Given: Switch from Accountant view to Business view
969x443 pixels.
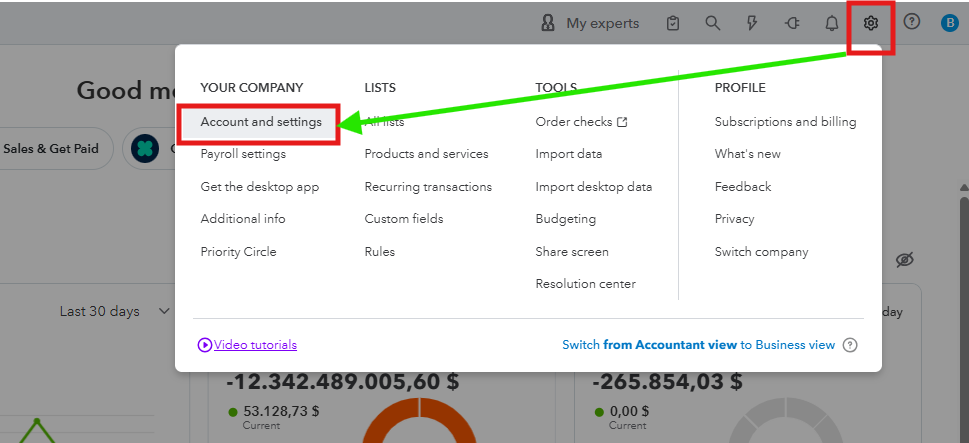Looking at the screenshot, I should (x=698, y=345).
